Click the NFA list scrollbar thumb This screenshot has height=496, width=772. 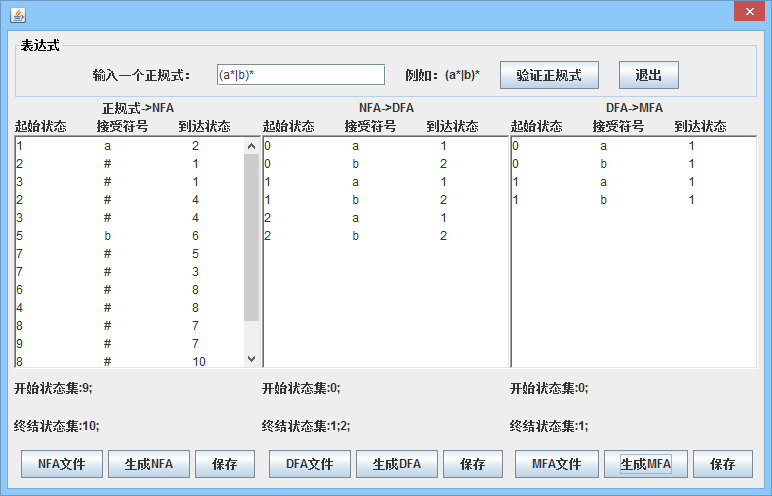tap(252, 237)
